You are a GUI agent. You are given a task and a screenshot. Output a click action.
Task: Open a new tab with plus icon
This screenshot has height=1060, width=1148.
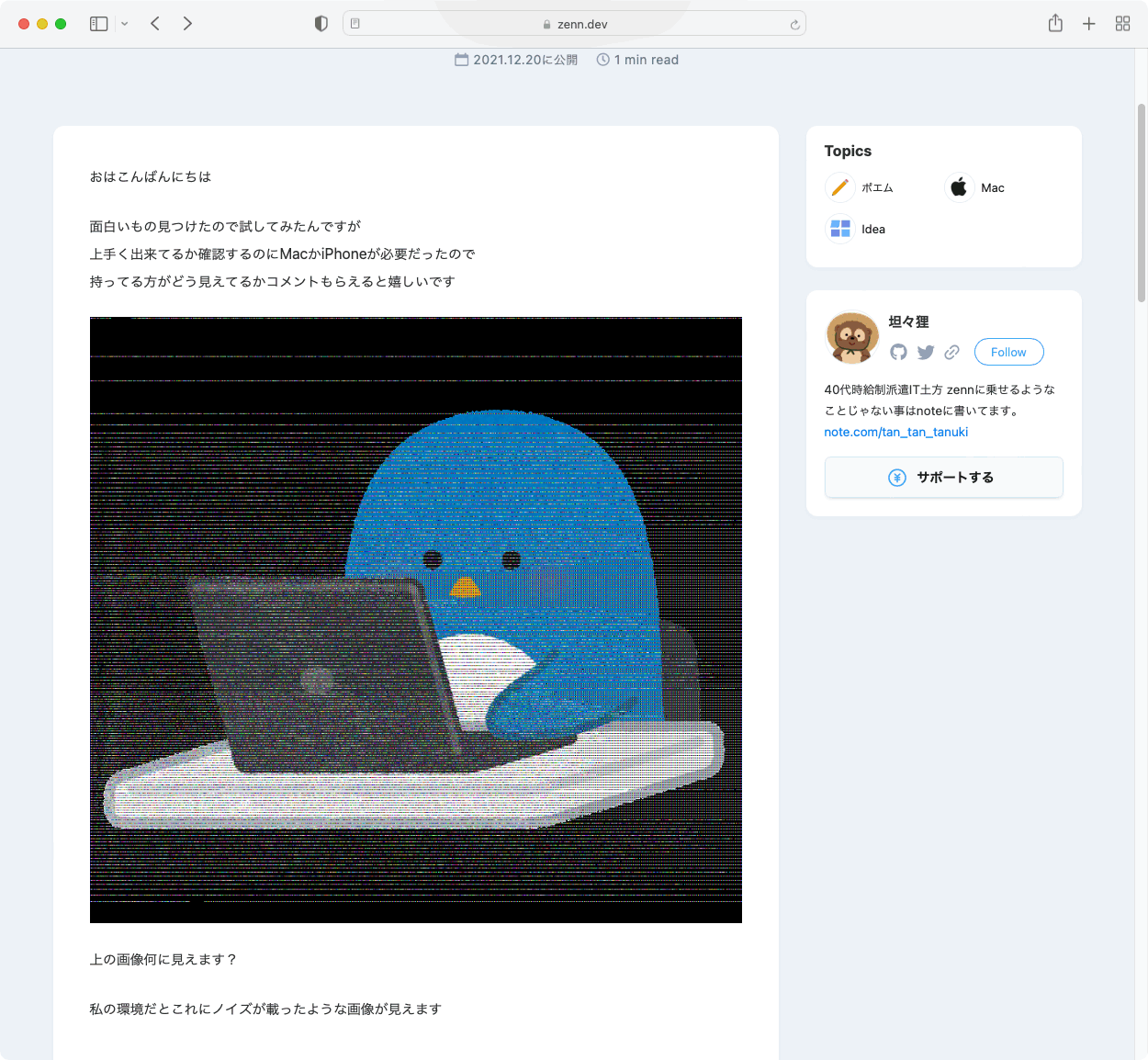coord(1089,24)
